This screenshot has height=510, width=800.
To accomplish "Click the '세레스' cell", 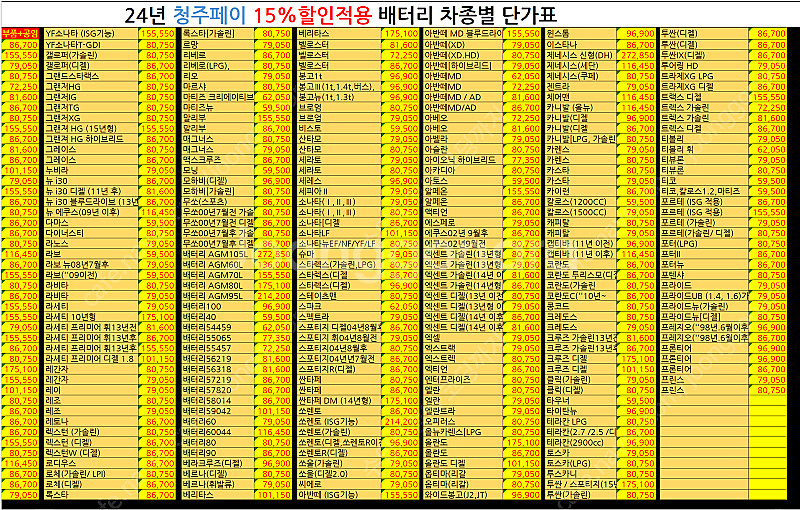I will [x=339, y=181].
